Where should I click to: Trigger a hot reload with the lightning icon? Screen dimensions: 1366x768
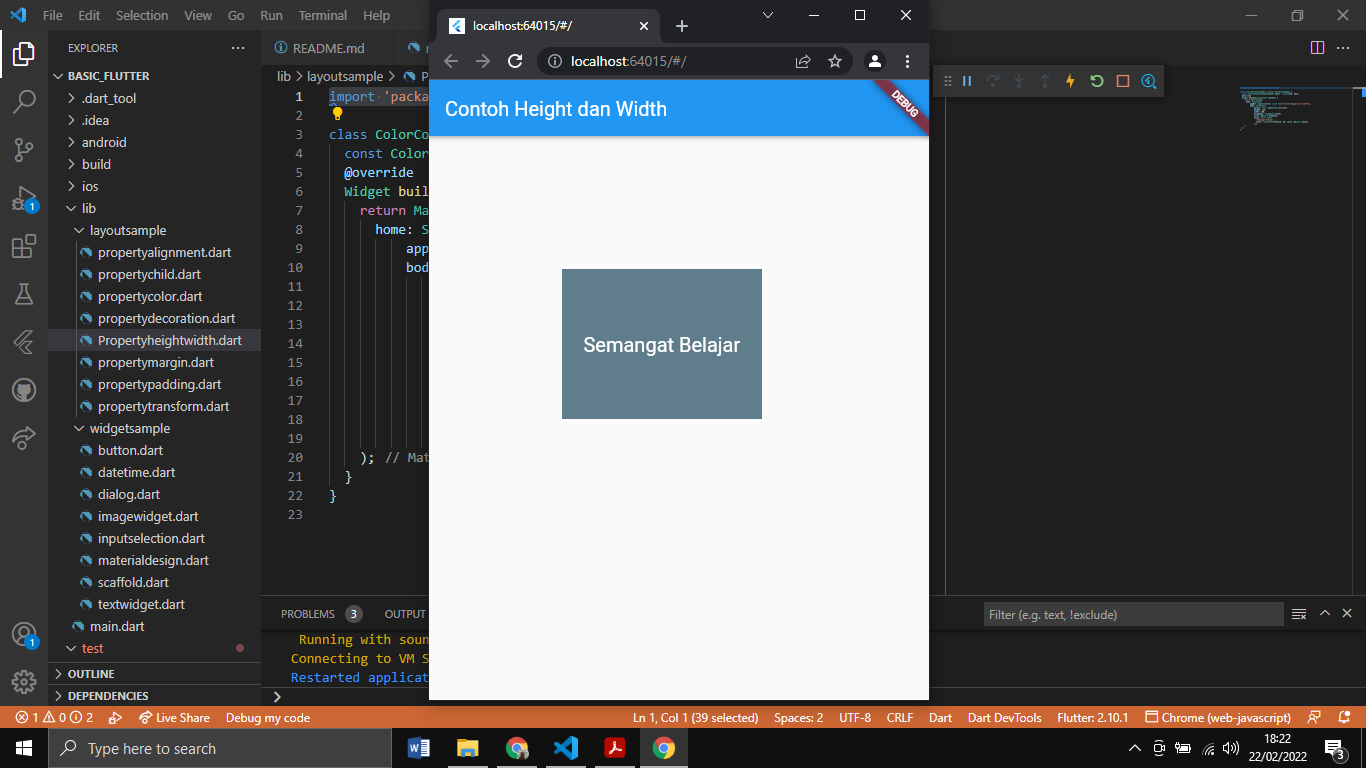pyautogui.click(x=1070, y=81)
